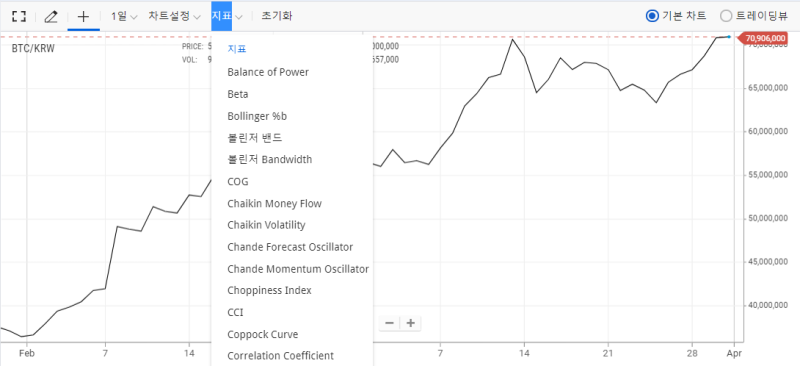800x366 pixels.
Task: Select Chaikin Money Flow from list
Action: [274, 204]
